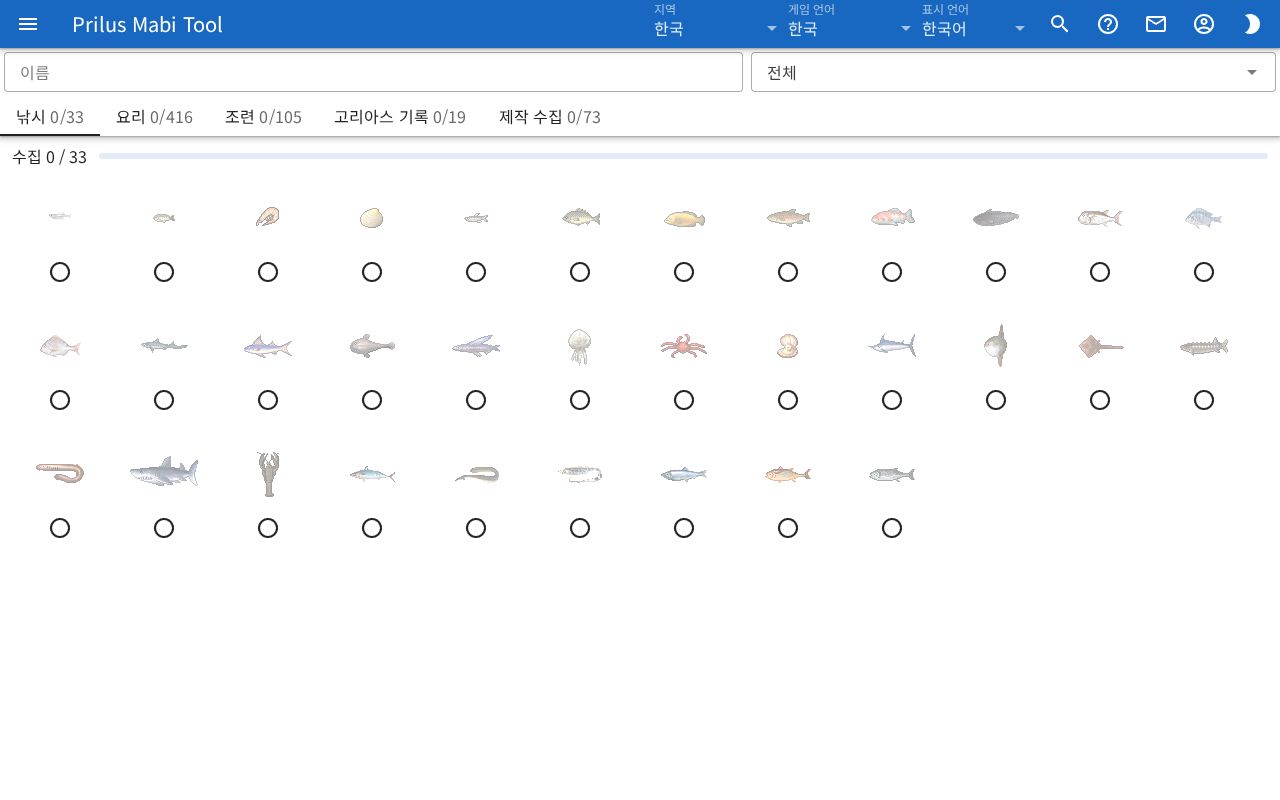Click the Prilus Mabi Tool title
Screen dimensions: 1280x800
coord(147,24)
